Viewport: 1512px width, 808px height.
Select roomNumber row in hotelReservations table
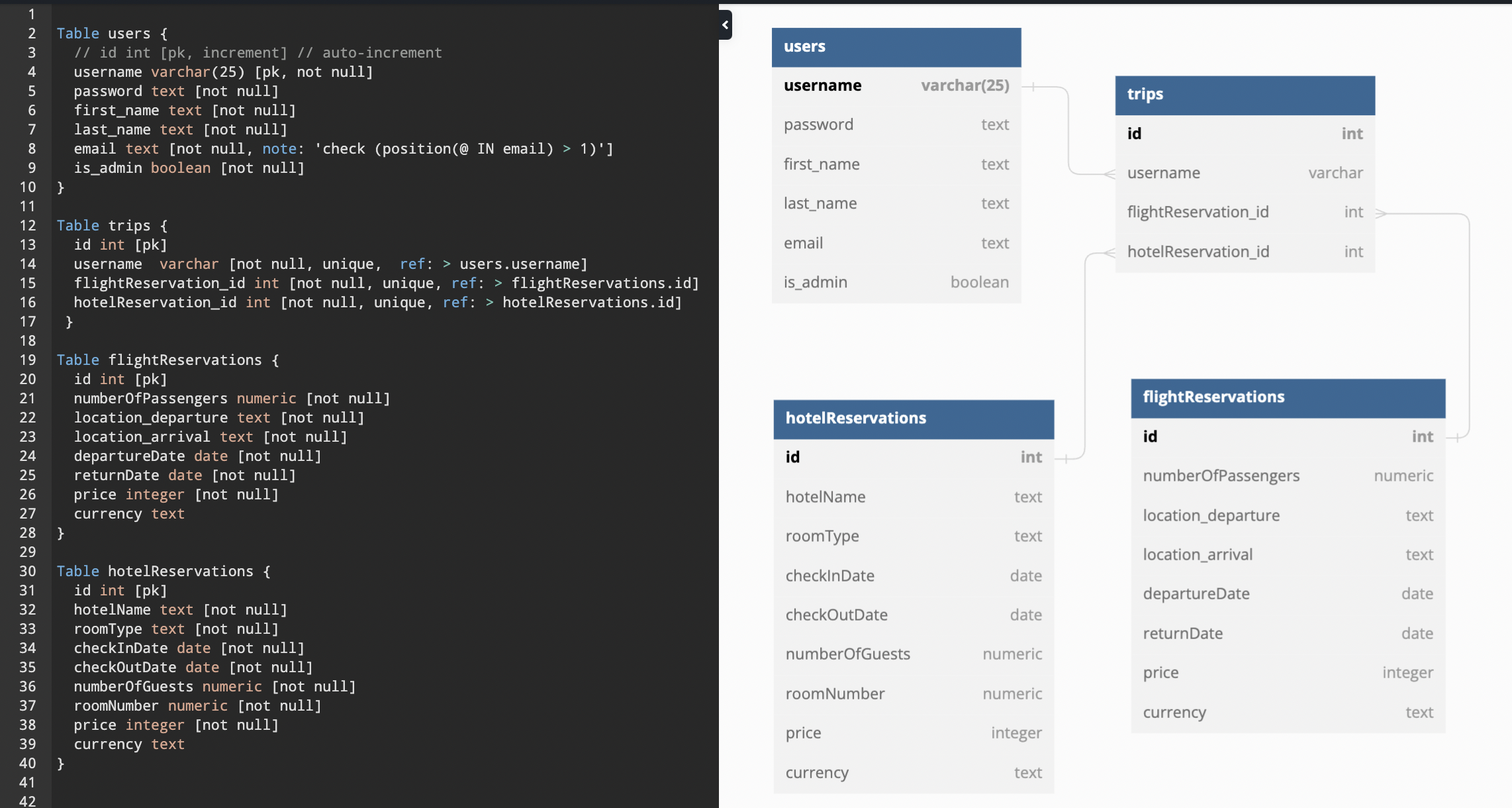click(913, 694)
